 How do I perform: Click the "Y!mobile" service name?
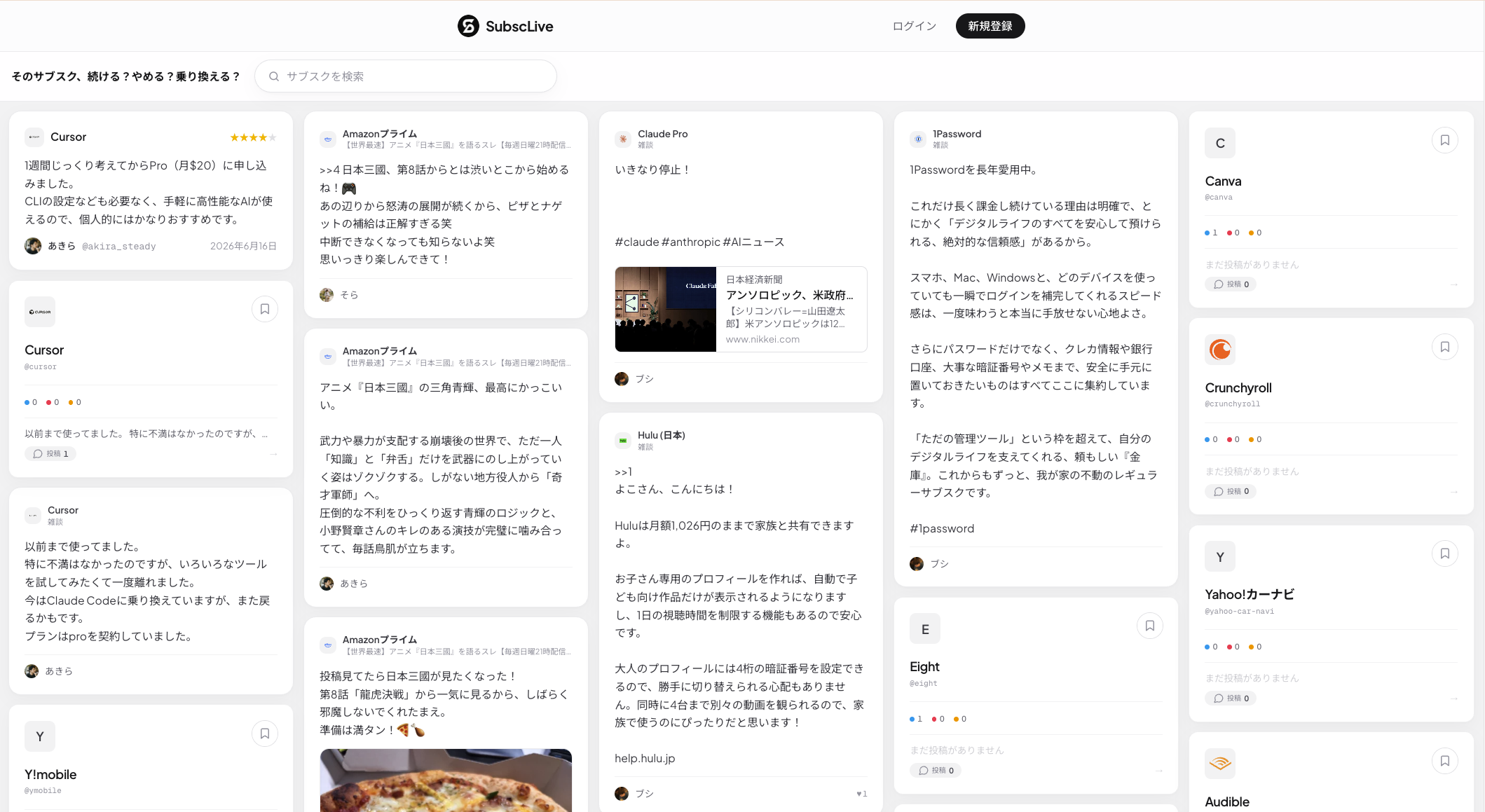click(50, 775)
